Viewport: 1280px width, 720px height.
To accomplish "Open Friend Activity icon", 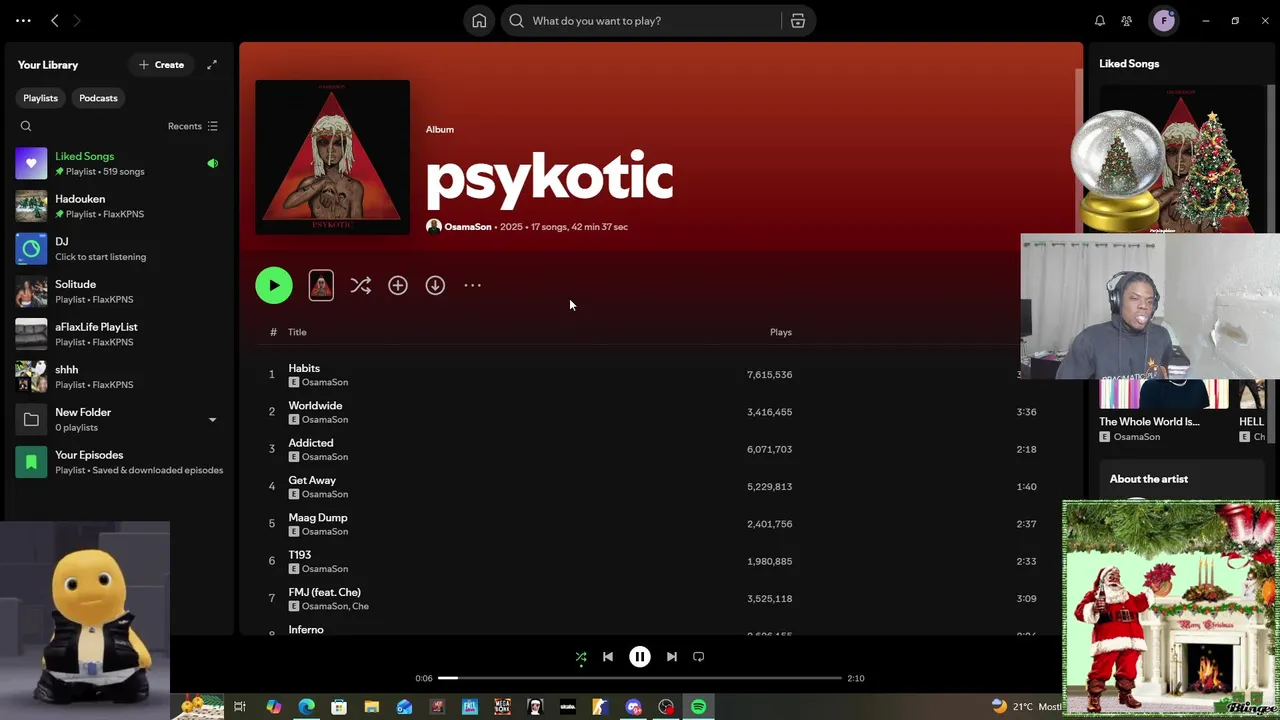I will [1127, 21].
